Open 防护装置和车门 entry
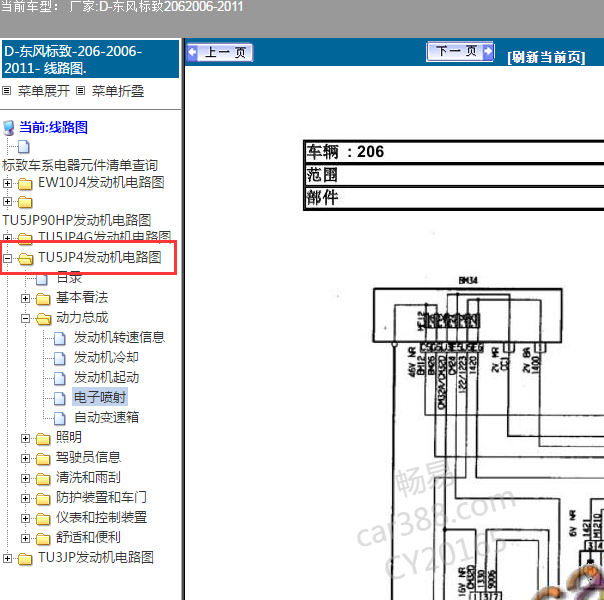 click(101, 497)
